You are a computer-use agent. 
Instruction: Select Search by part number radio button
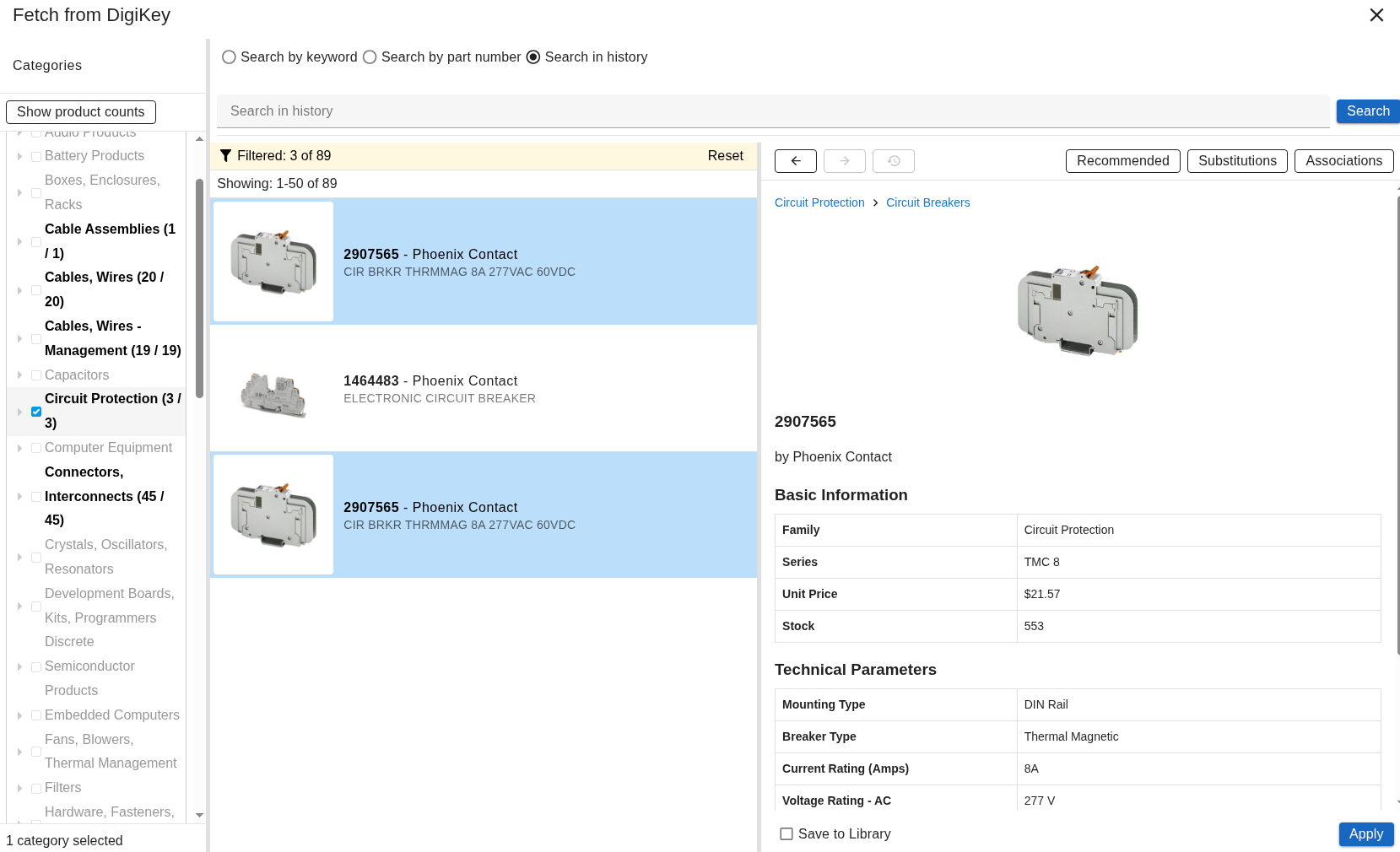coord(370,57)
